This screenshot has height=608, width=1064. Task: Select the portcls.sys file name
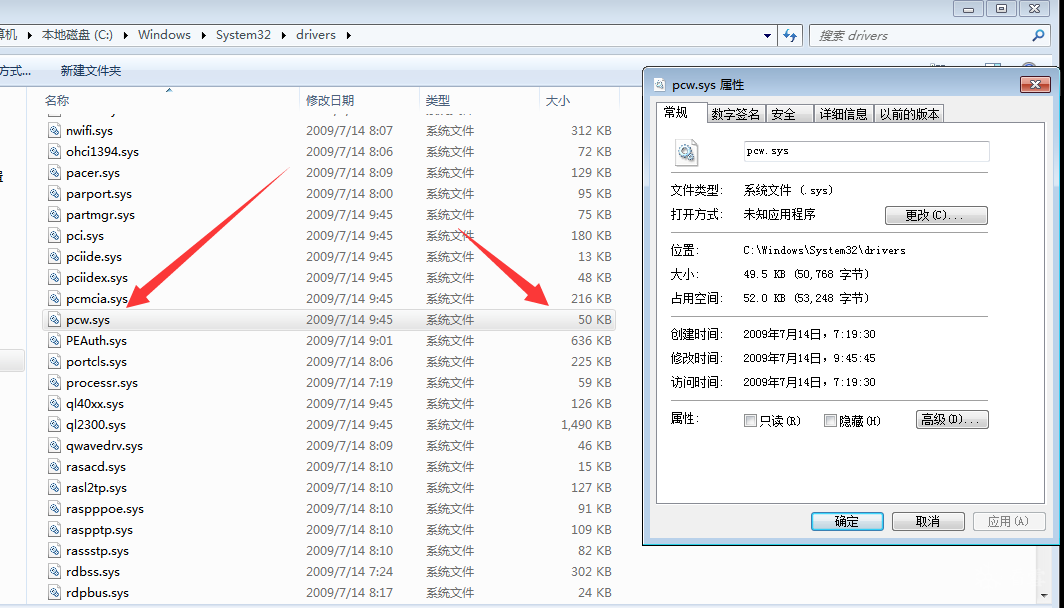pos(96,362)
